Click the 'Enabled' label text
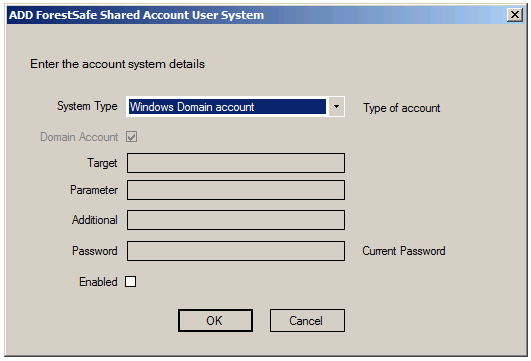Screen dimensions: 531x361 coord(98,282)
